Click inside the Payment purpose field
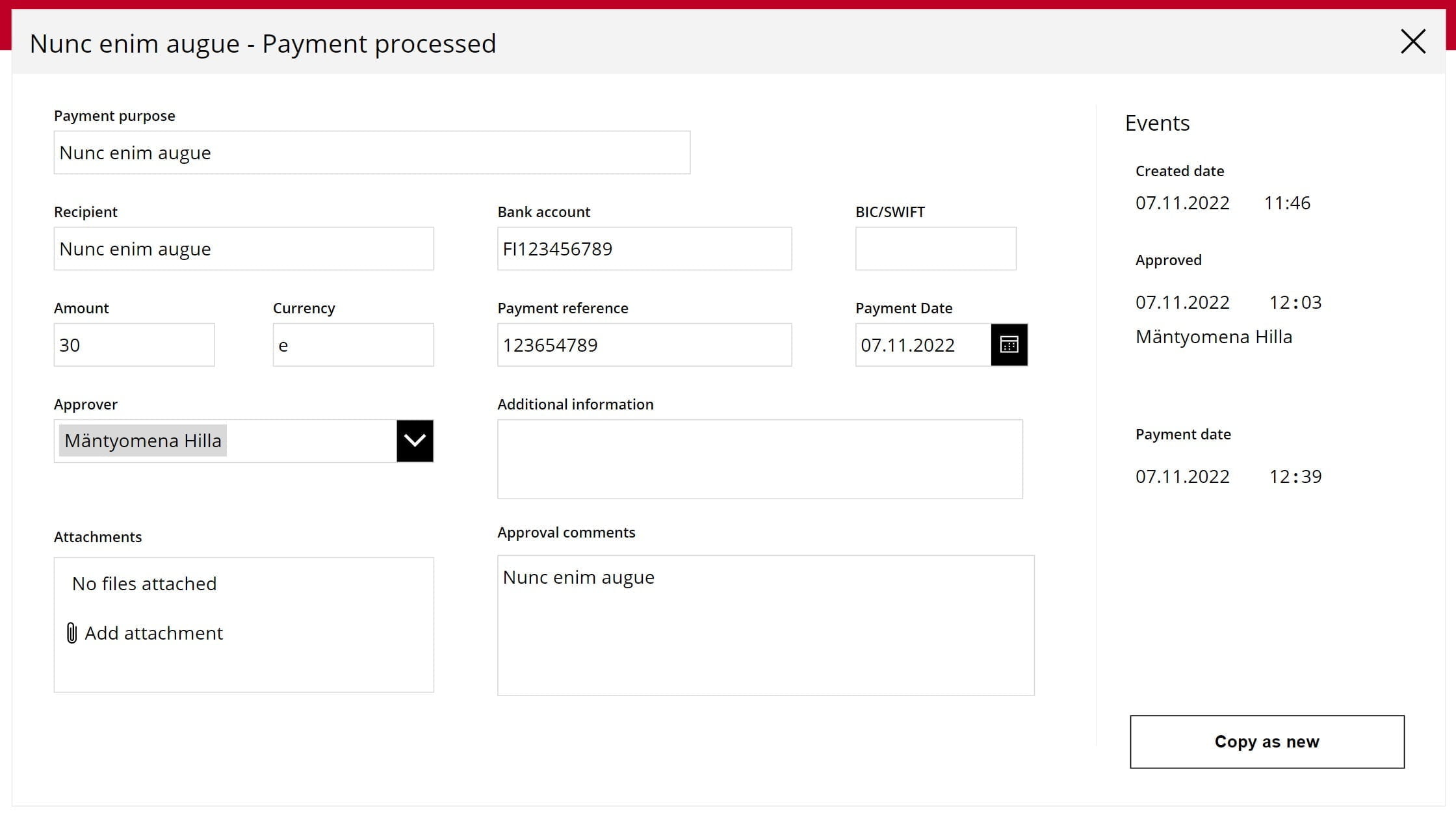Viewport: 1456px width, 819px height. 370,152
